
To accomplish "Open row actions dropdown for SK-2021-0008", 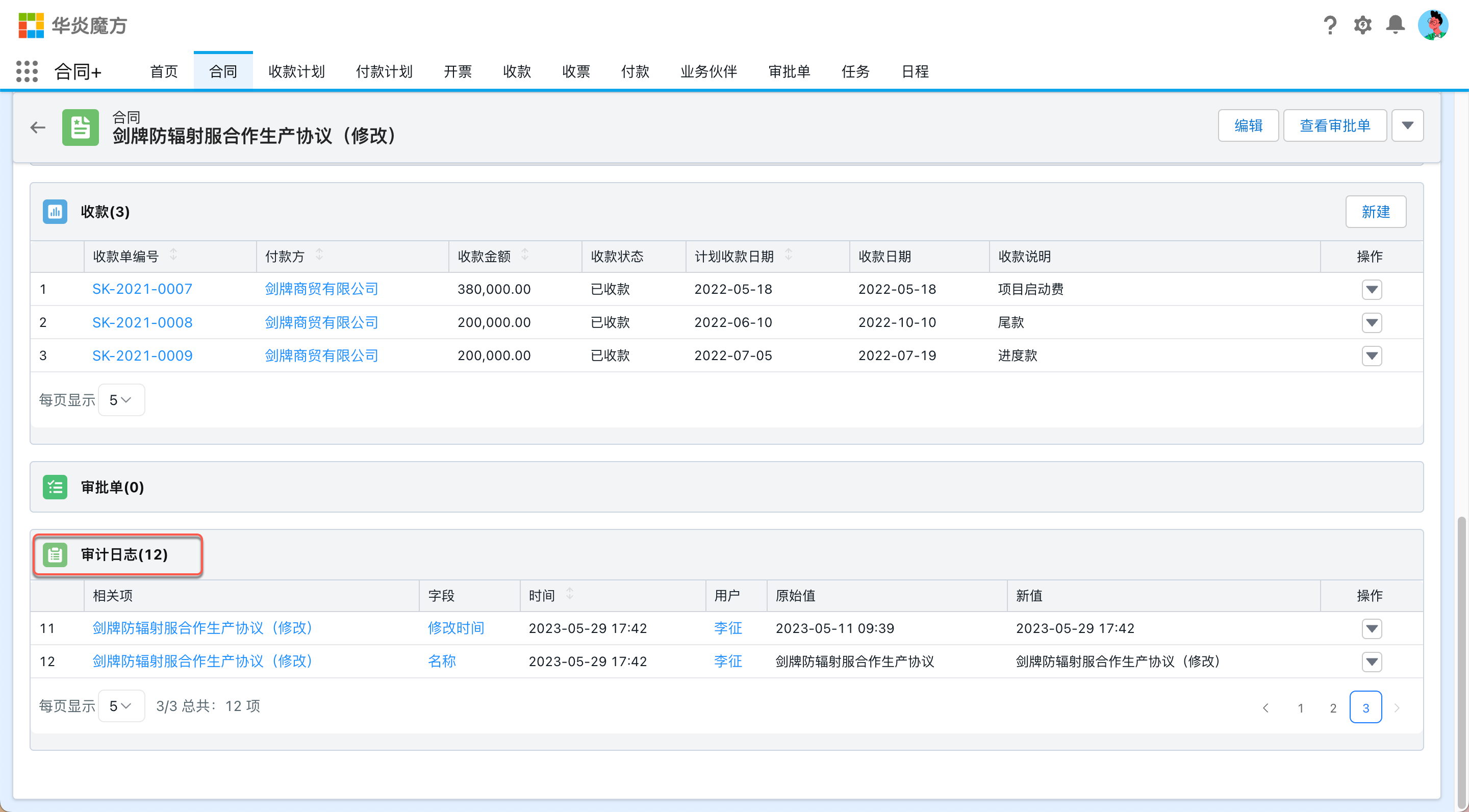I will tap(1372, 323).
